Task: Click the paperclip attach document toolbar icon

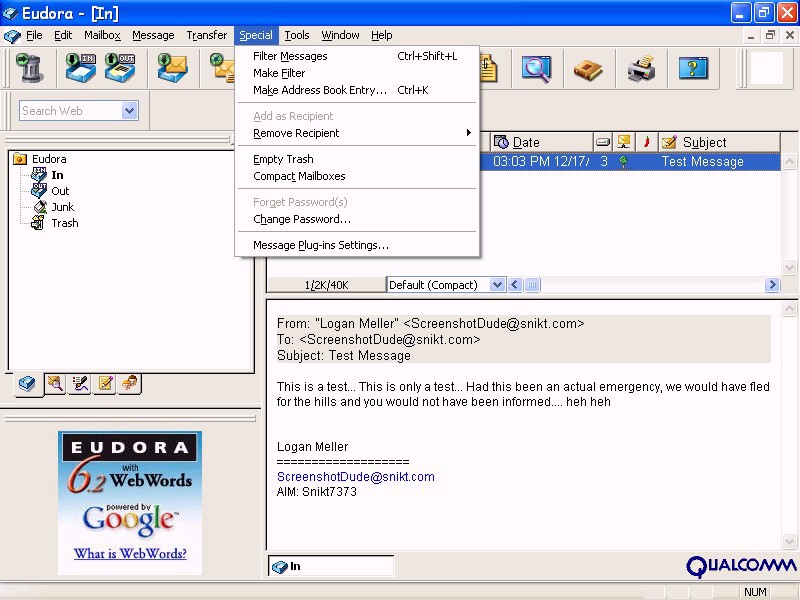Action: pyautogui.click(x=487, y=68)
